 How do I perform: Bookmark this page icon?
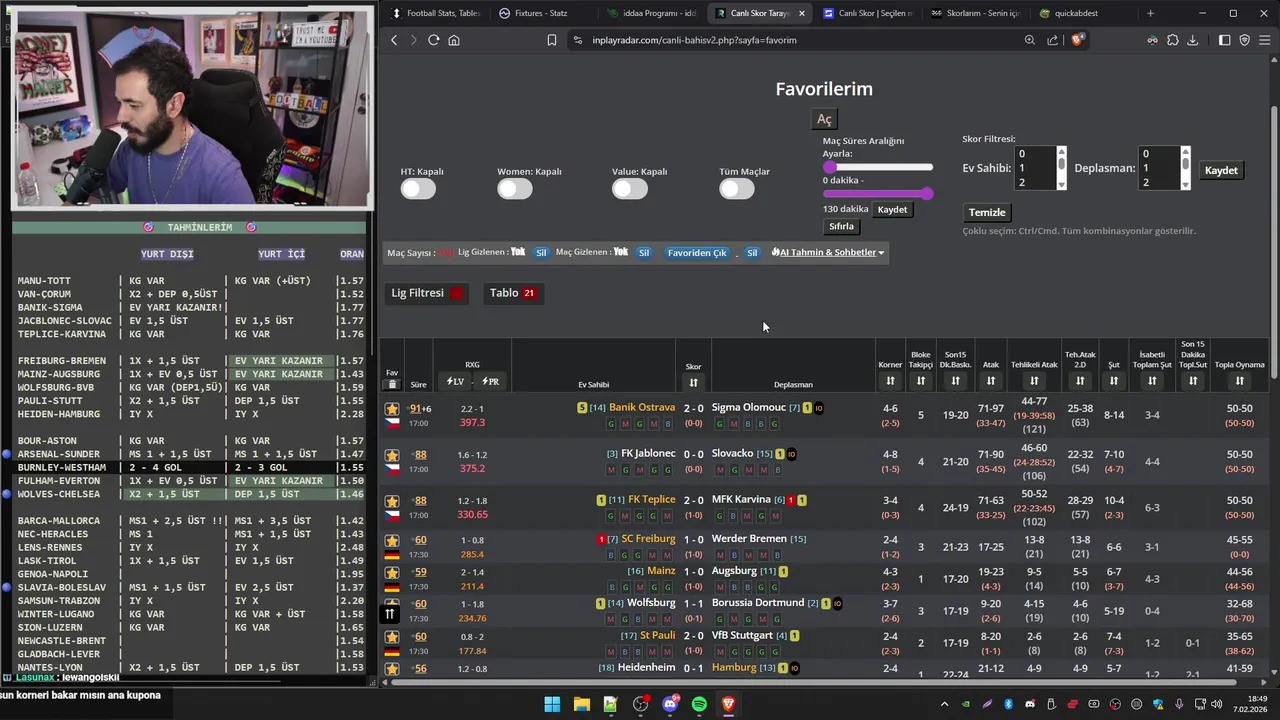click(x=552, y=40)
